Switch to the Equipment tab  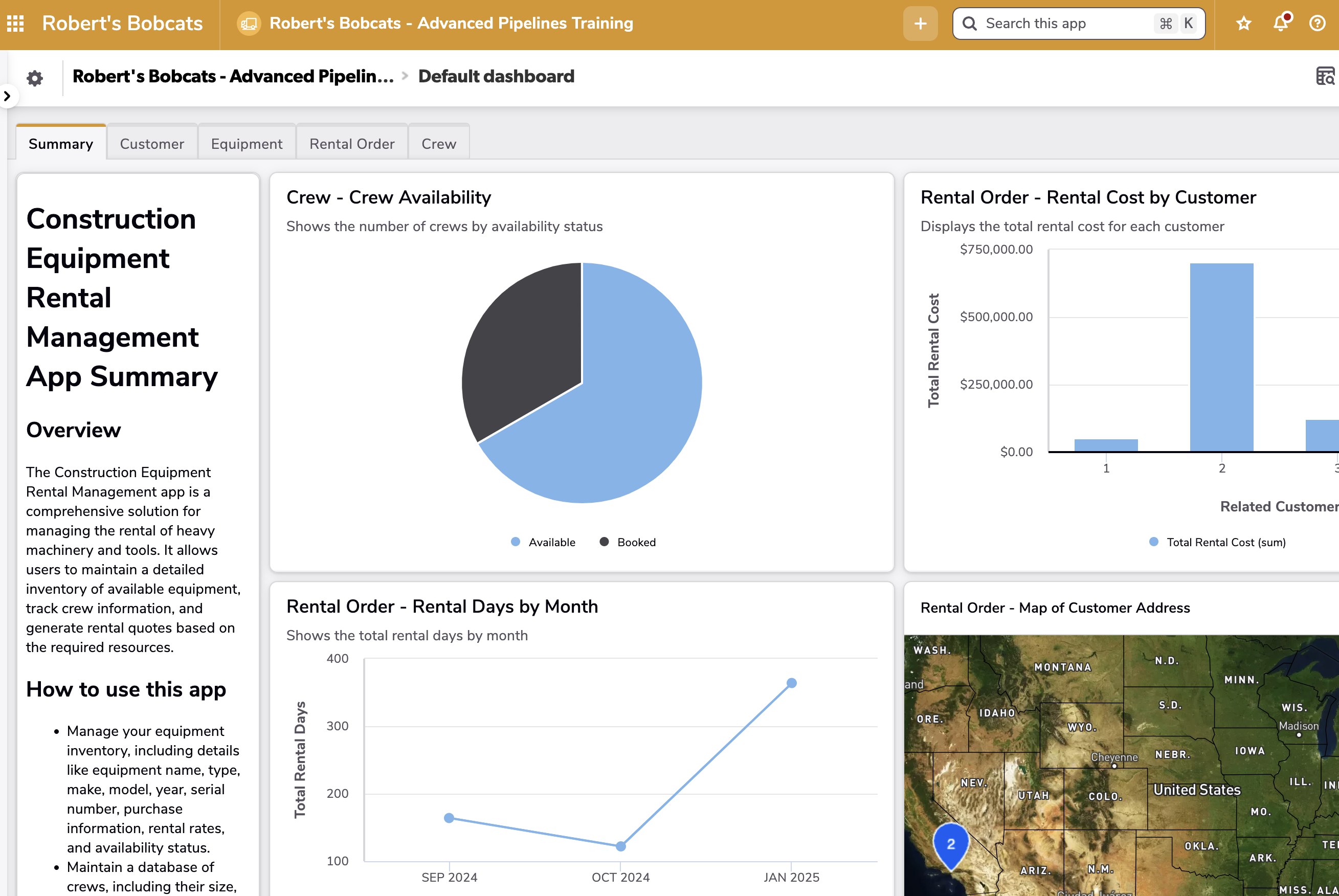[247, 143]
